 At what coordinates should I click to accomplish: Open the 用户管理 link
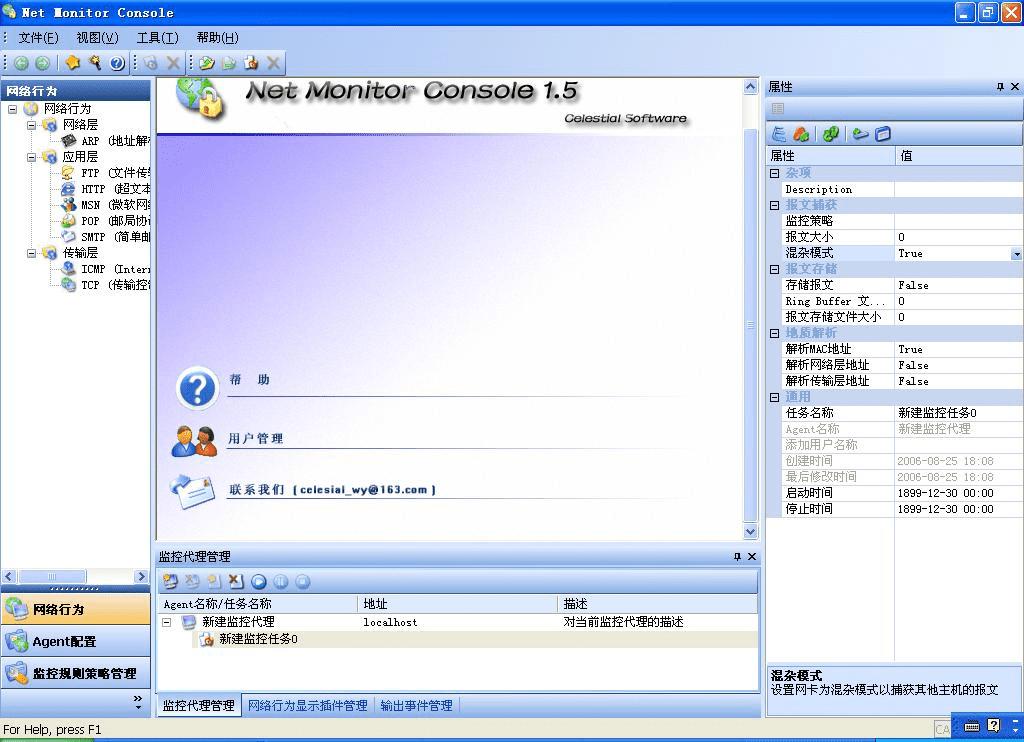click(255, 438)
